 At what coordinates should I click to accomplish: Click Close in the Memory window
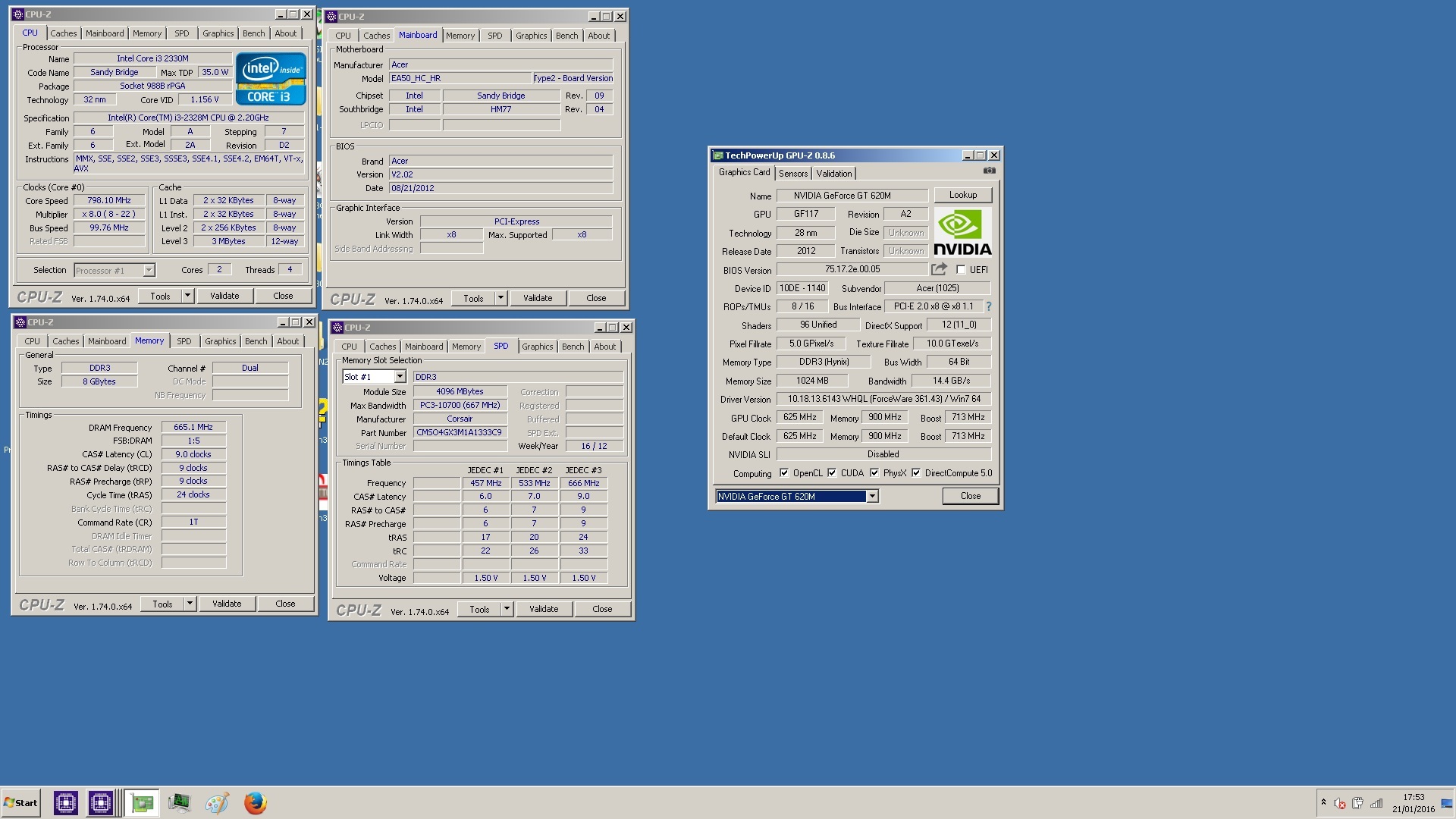pos(285,604)
